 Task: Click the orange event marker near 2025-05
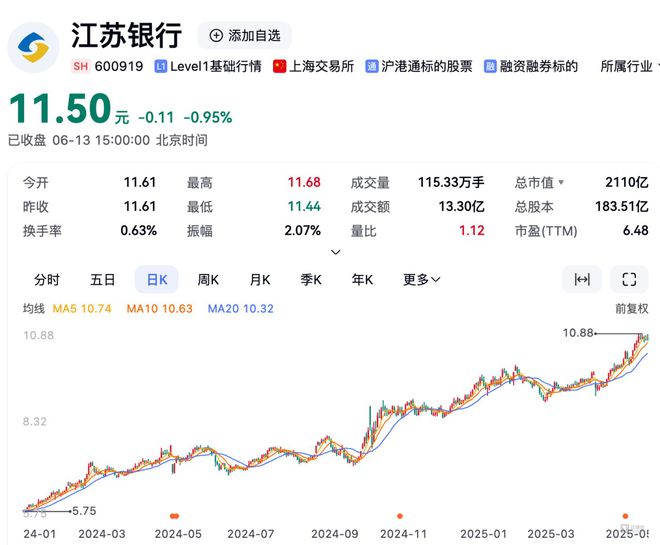625,516
